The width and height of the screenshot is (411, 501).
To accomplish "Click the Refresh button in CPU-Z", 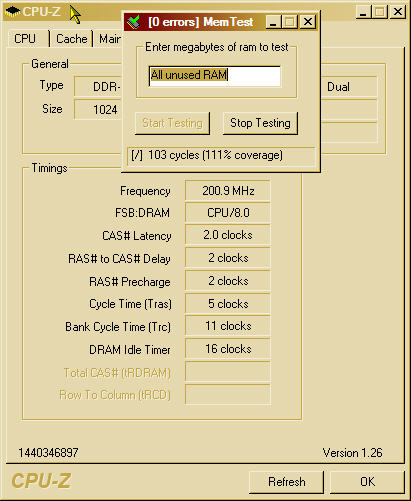I will click(286, 482).
